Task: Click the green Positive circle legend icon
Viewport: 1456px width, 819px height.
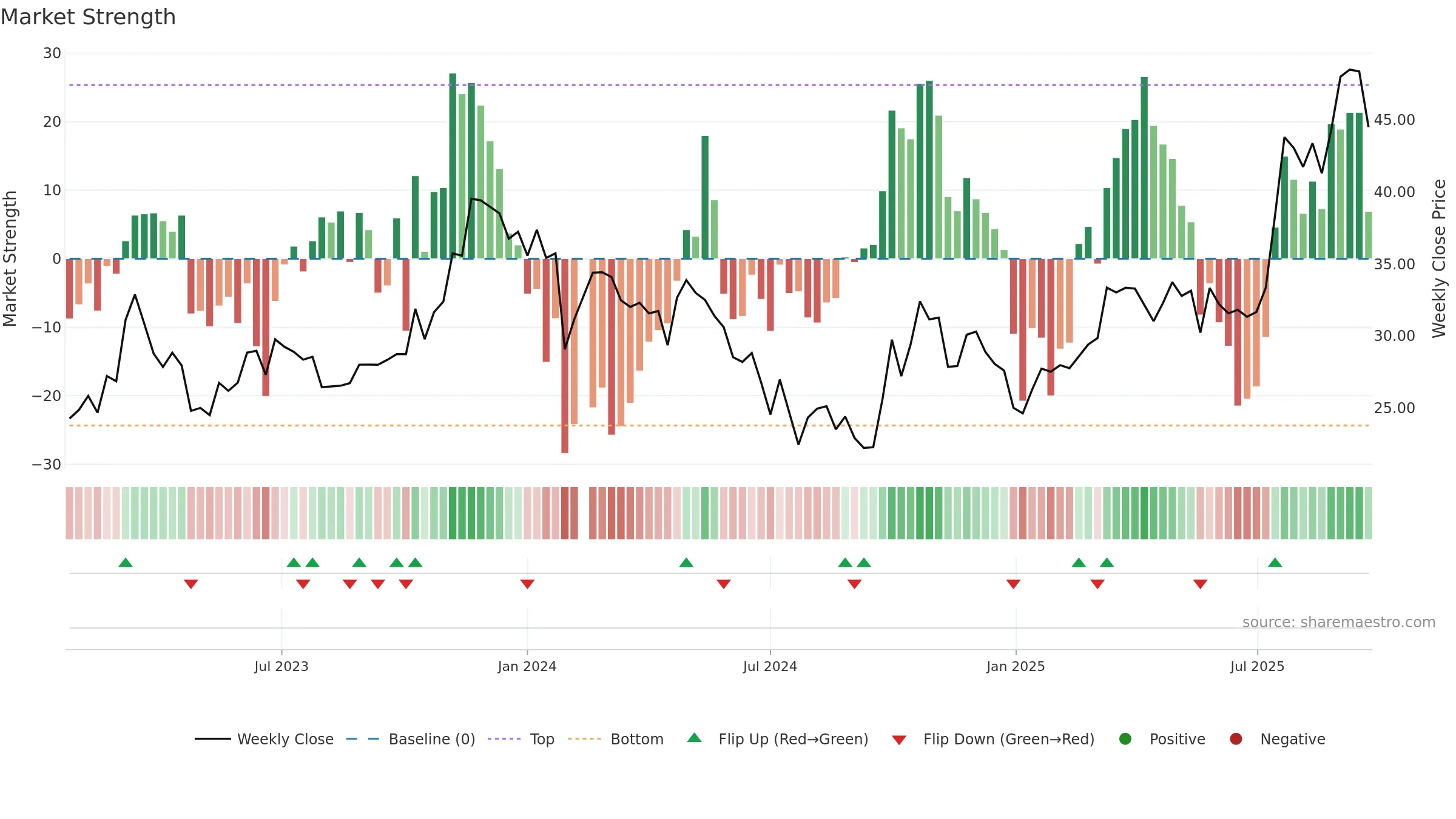Action: [x=1125, y=739]
